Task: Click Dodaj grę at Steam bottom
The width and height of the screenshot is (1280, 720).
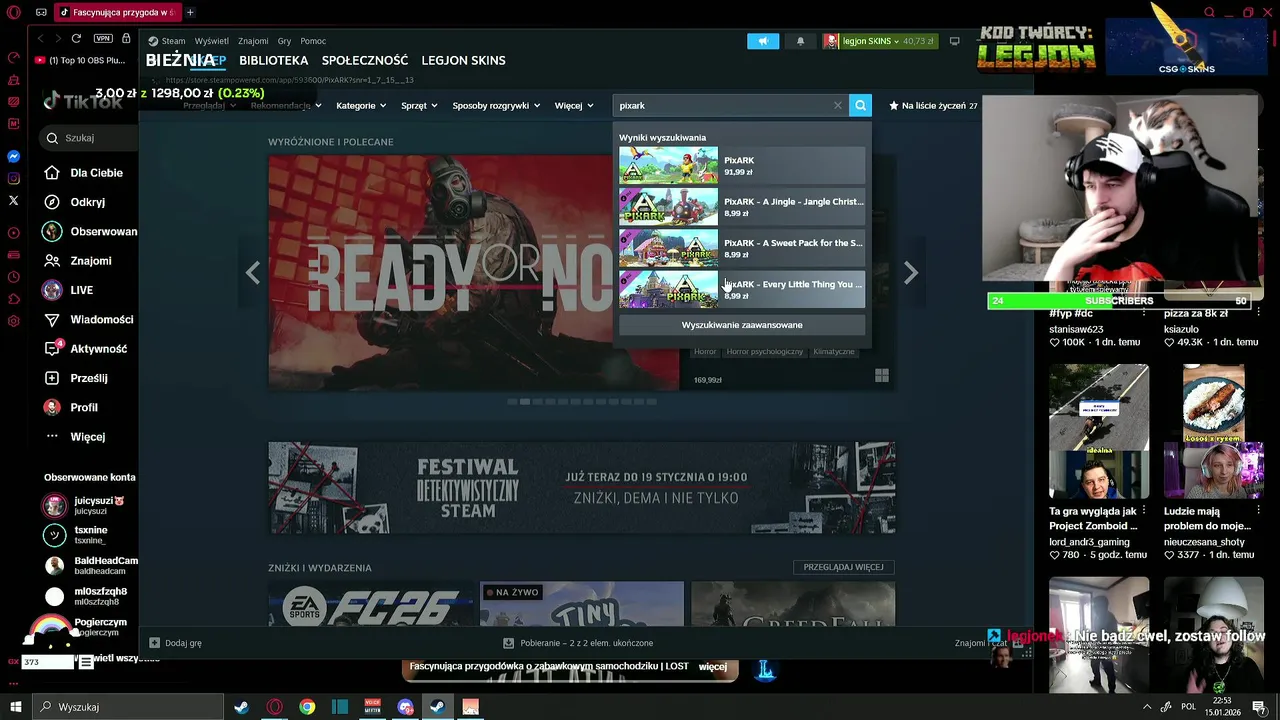Action: tap(175, 643)
